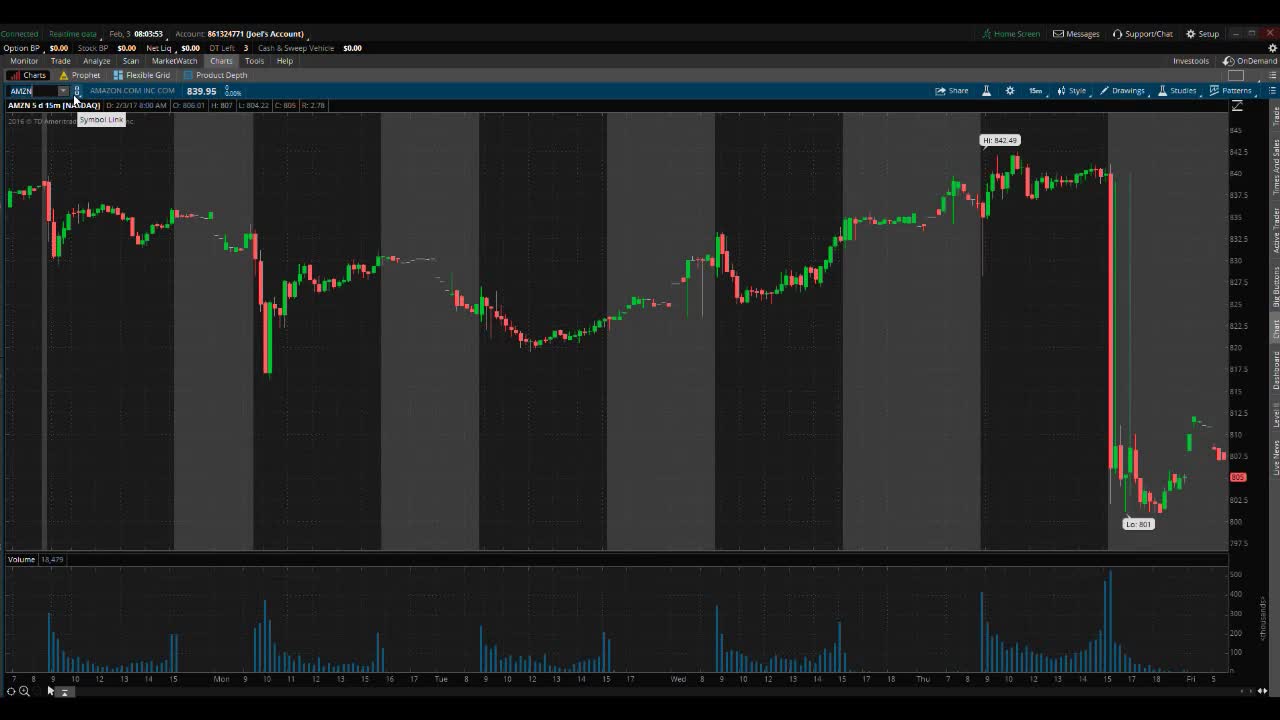This screenshot has width=1280, height=720.
Task: Open the Investools link
Action: (x=1191, y=61)
